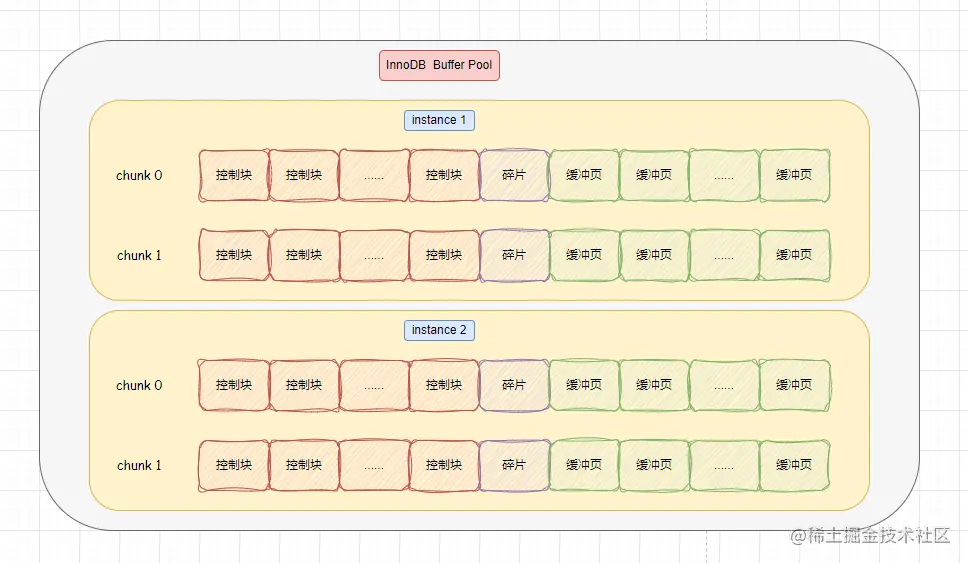Pick 控制块 adjacent to 碎片, instance 2 chunk 1

tap(444, 465)
